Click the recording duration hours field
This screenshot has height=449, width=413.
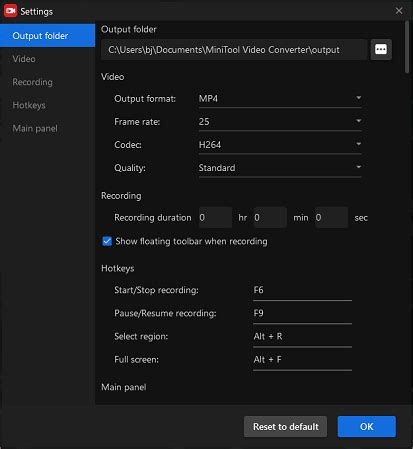click(215, 217)
